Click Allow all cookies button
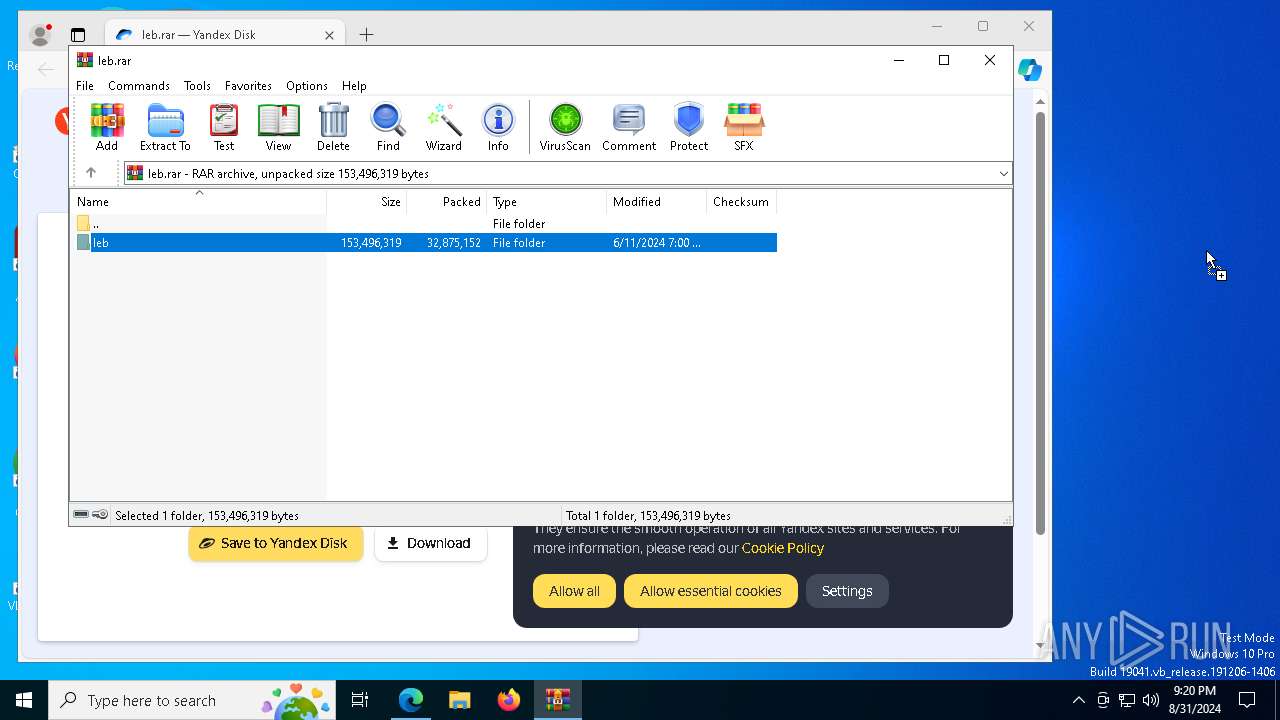Viewport: 1280px width, 720px height. (x=574, y=591)
